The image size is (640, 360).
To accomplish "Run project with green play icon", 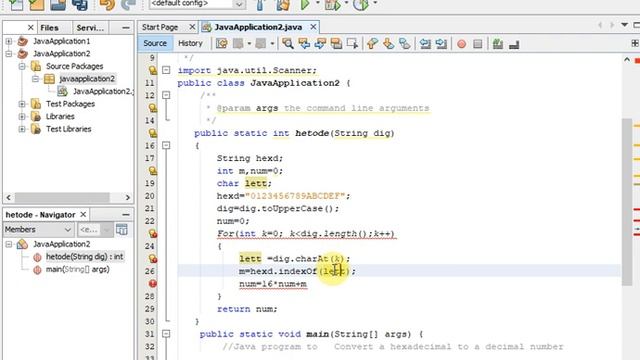I will point(304,5).
